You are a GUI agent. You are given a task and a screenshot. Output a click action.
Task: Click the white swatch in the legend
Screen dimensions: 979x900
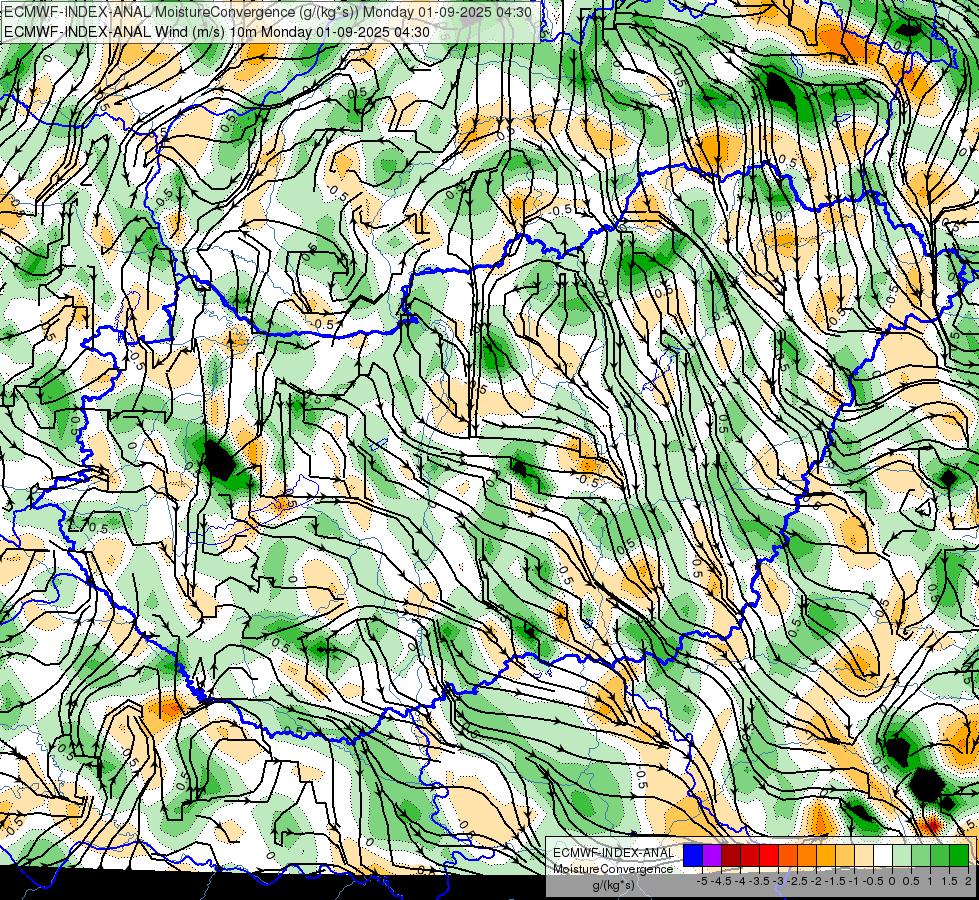pos(883,856)
